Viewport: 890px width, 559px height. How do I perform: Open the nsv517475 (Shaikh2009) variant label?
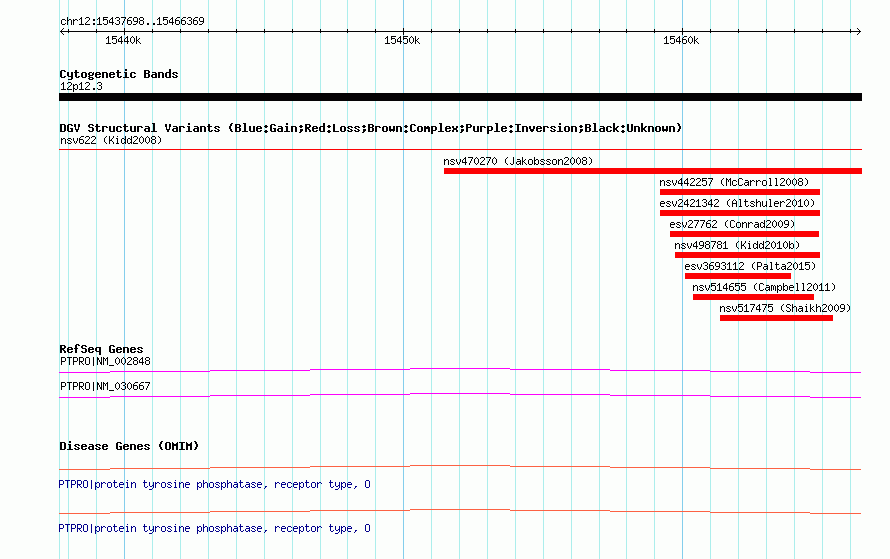tap(785, 308)
